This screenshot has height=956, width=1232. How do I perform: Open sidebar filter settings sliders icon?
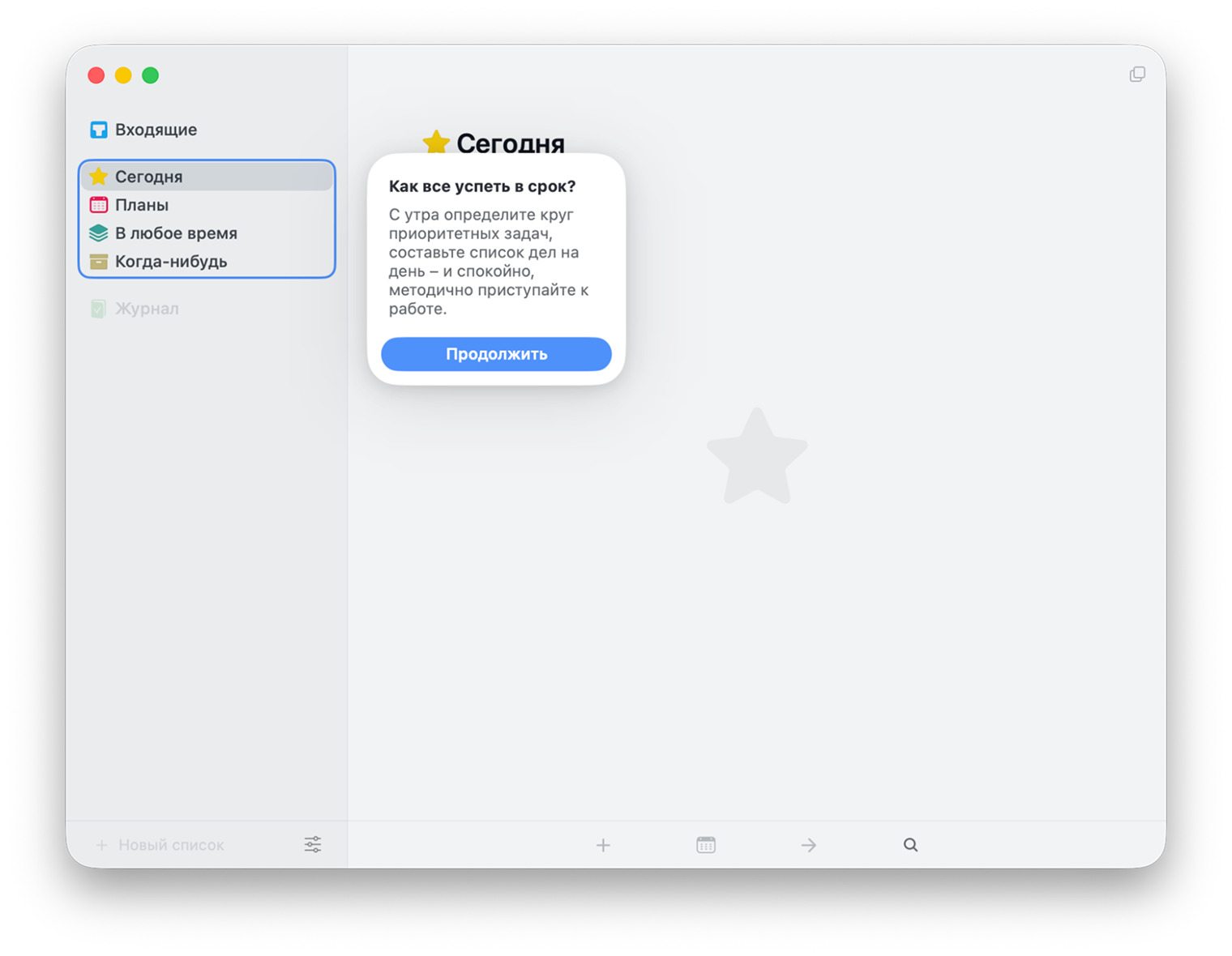click(313, 844)
